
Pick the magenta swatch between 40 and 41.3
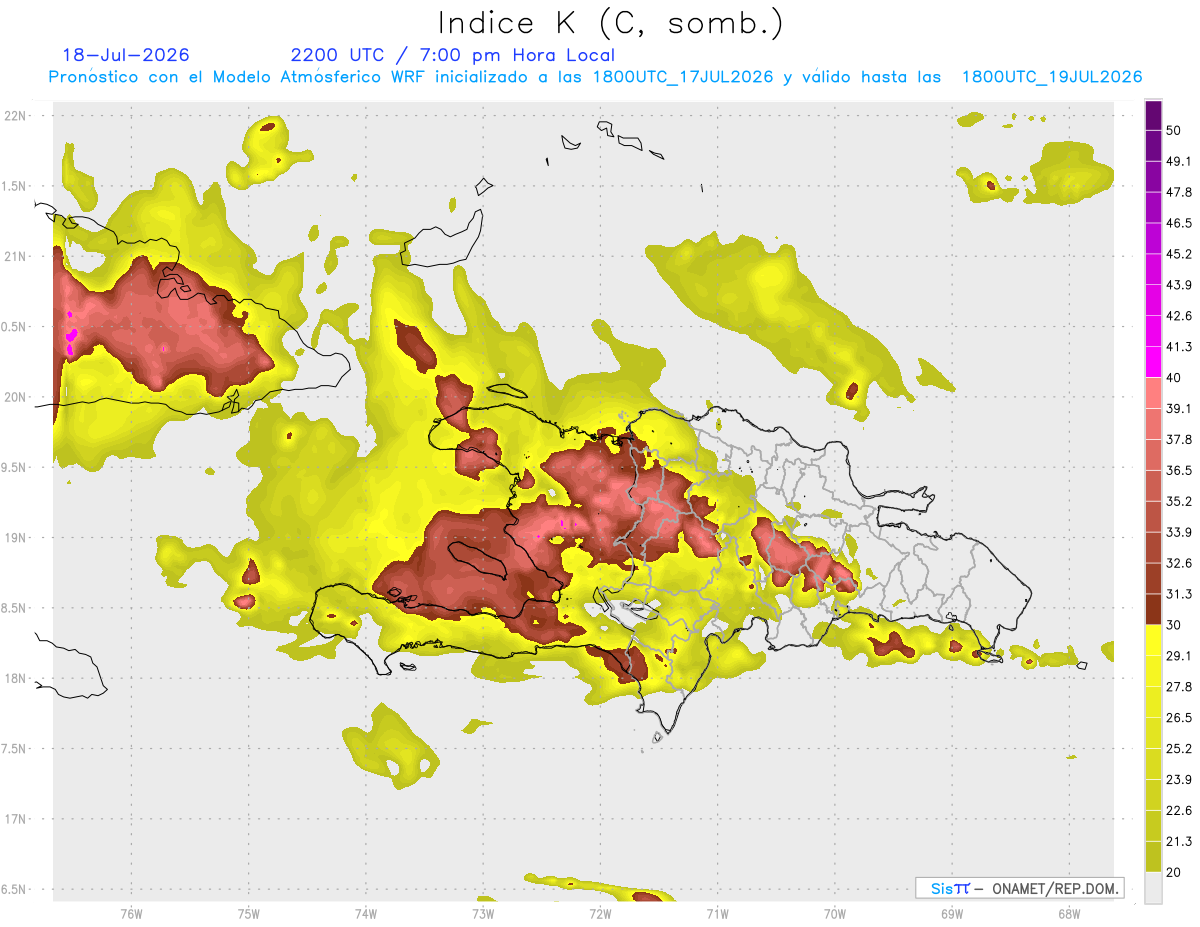pyautogui.click(x=1153, y=362)
